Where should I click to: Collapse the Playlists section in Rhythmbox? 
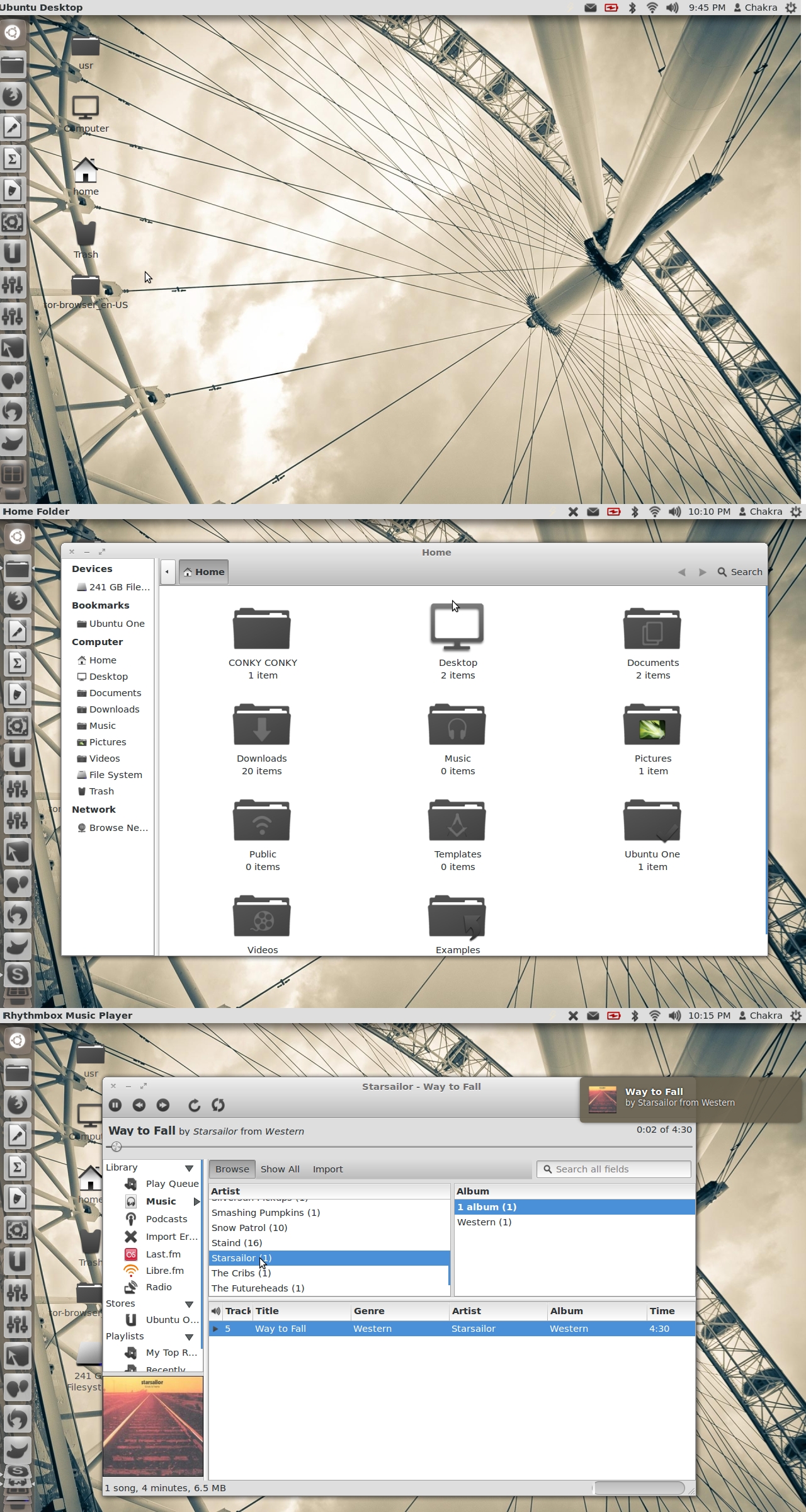pyautogui.click(x=189, y=1337)
